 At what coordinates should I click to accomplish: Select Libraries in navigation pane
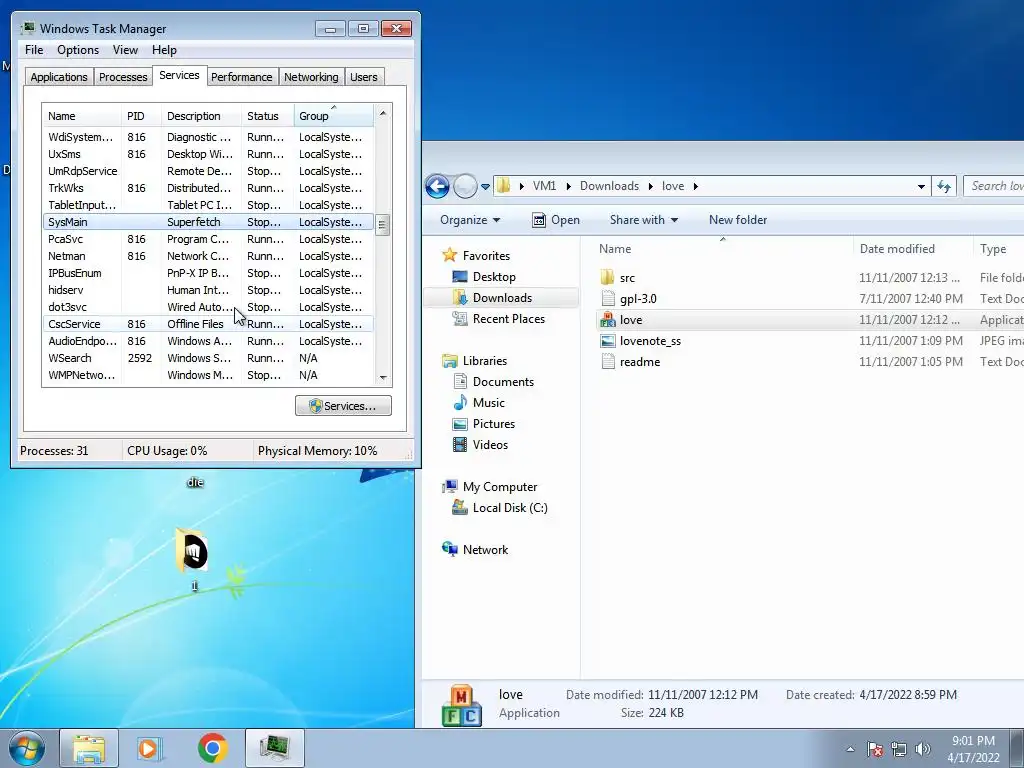coord(484,360)
